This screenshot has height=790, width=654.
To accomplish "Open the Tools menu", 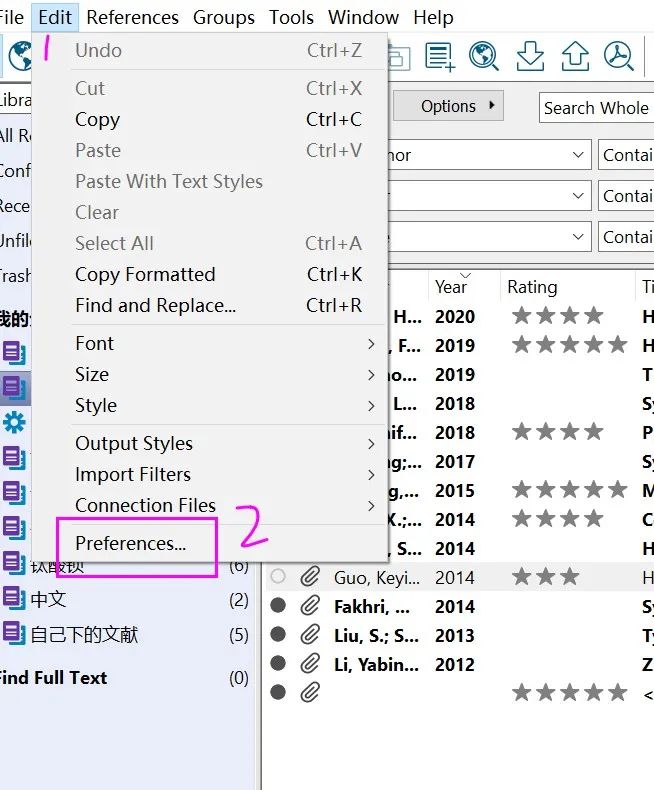I will [x=291, y=17].
